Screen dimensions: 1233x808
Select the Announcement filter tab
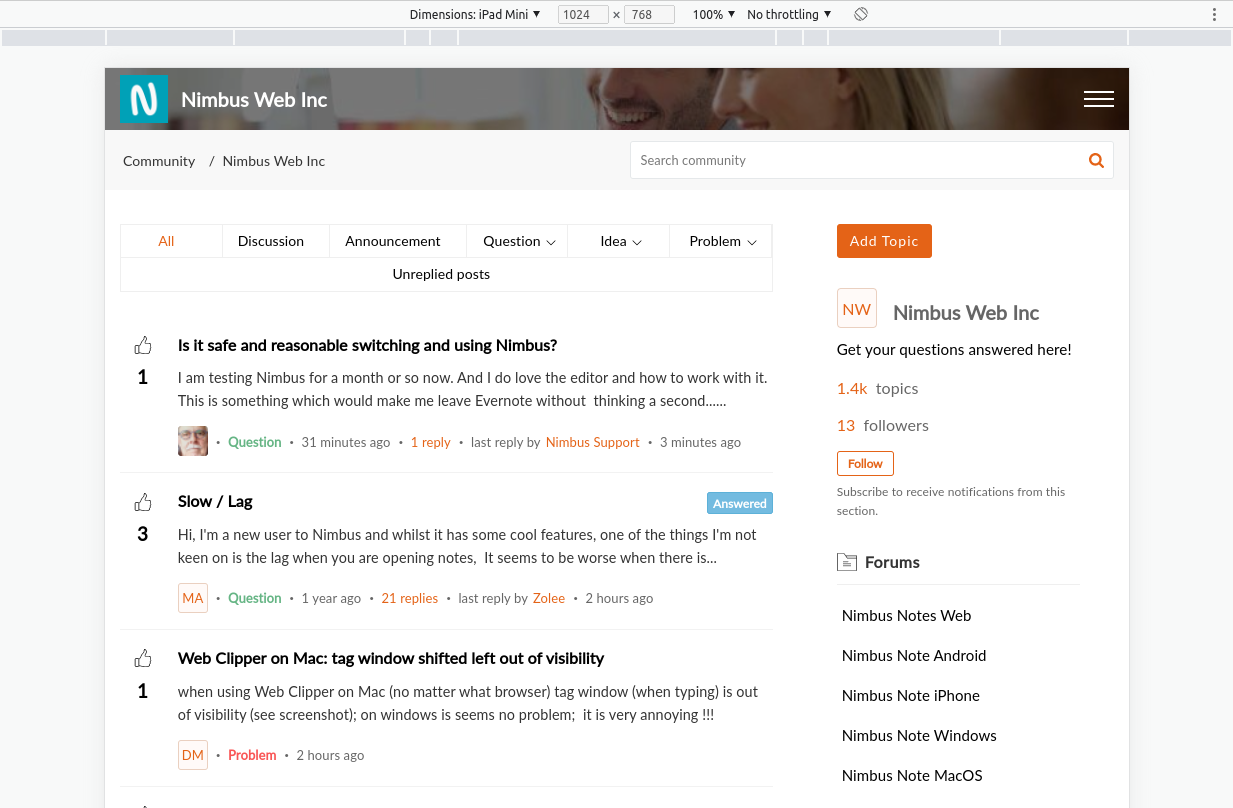(x=393, y=241)
